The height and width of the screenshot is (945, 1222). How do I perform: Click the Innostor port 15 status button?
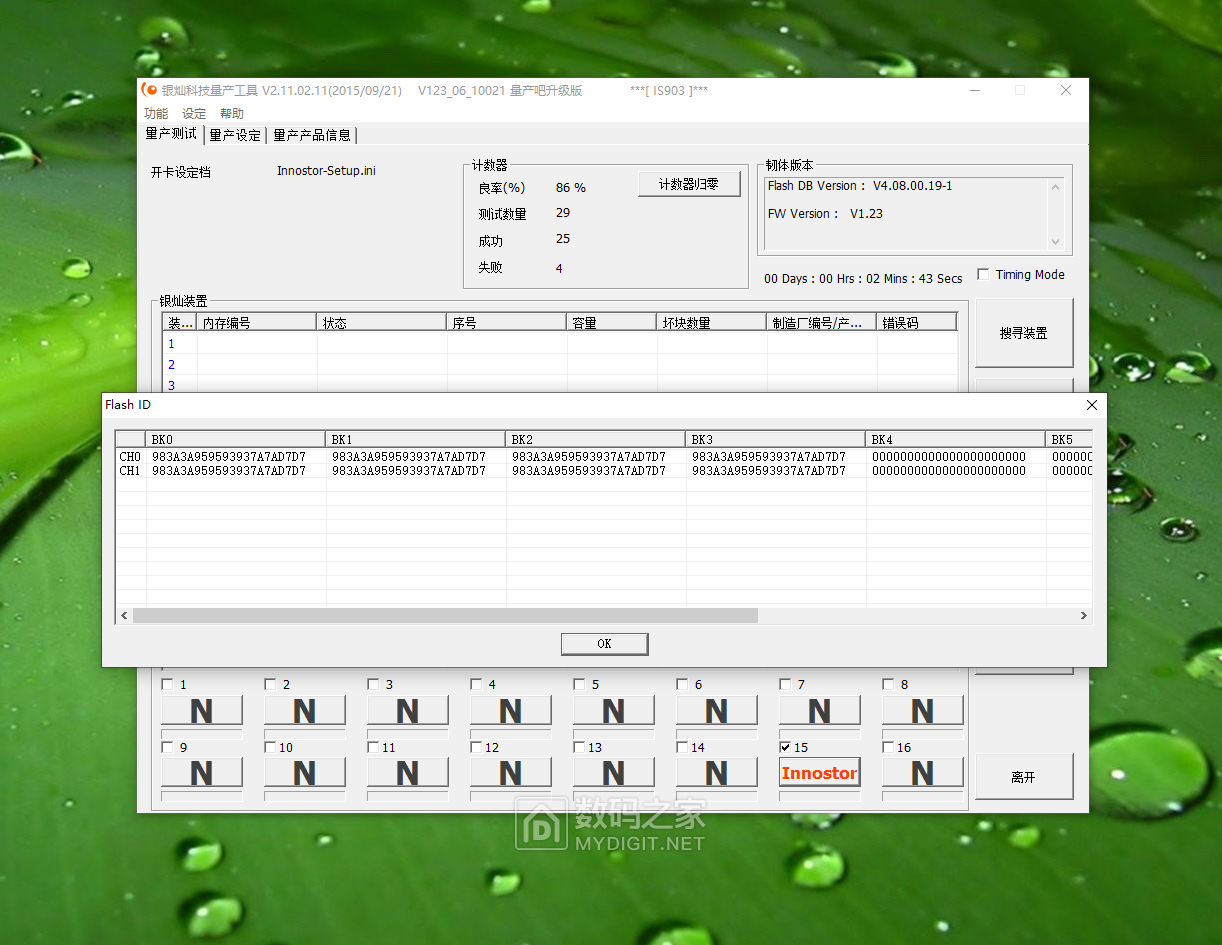coord(819,773)
